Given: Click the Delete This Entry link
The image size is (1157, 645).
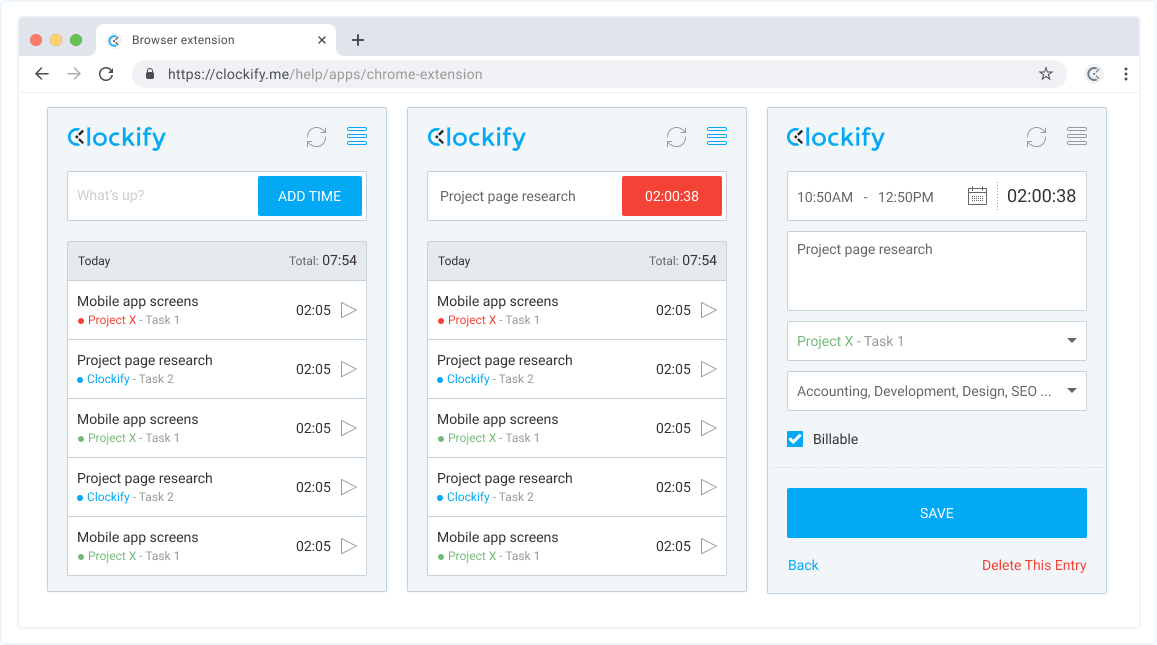Looking at the screenshot, I should point(1034,565).
